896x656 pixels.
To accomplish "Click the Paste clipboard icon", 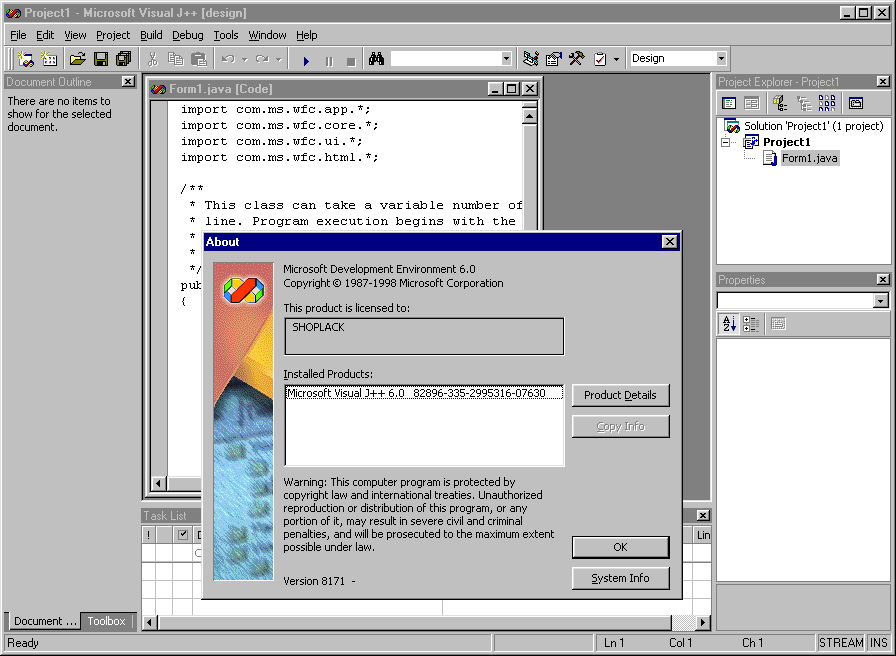I will point(198,59).
